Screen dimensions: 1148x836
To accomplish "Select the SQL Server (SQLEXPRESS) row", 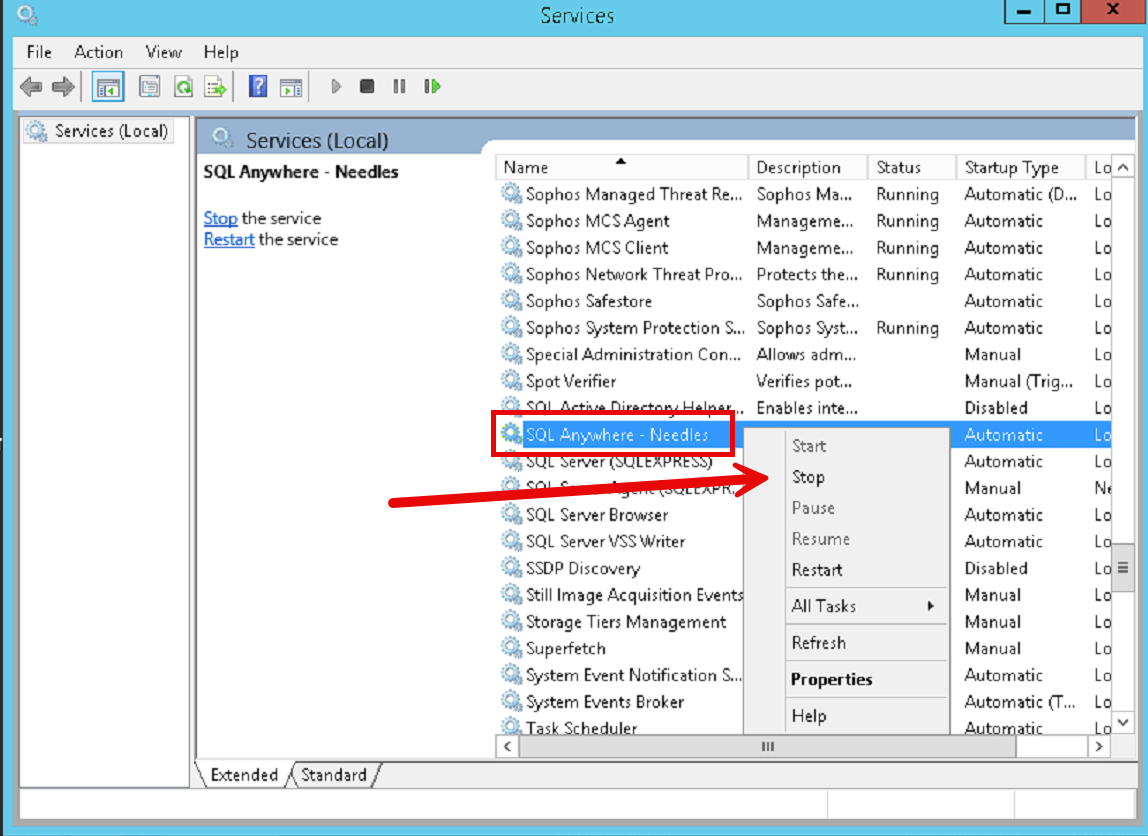I will (x=619, y=461).
